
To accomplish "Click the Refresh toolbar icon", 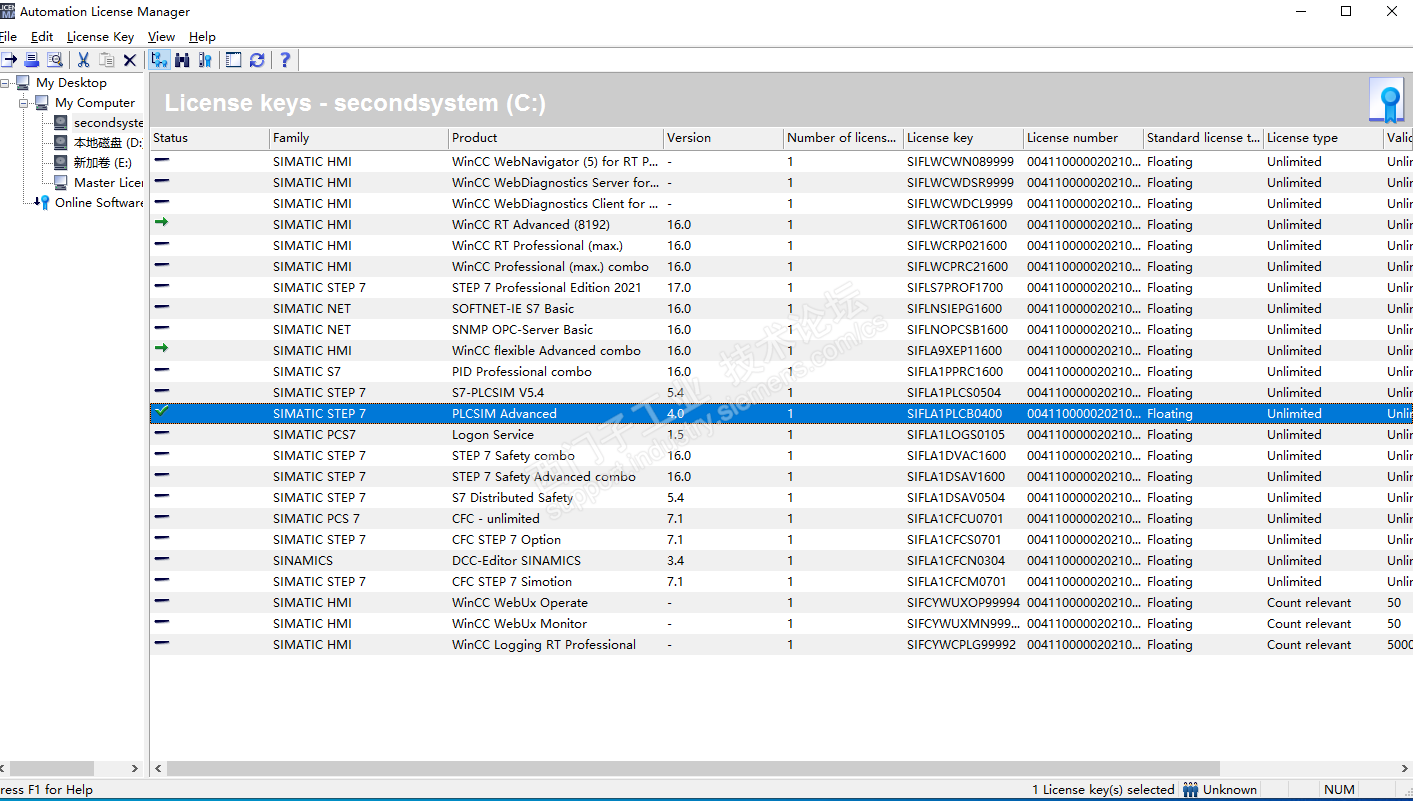I will click(x=257, y=60).
